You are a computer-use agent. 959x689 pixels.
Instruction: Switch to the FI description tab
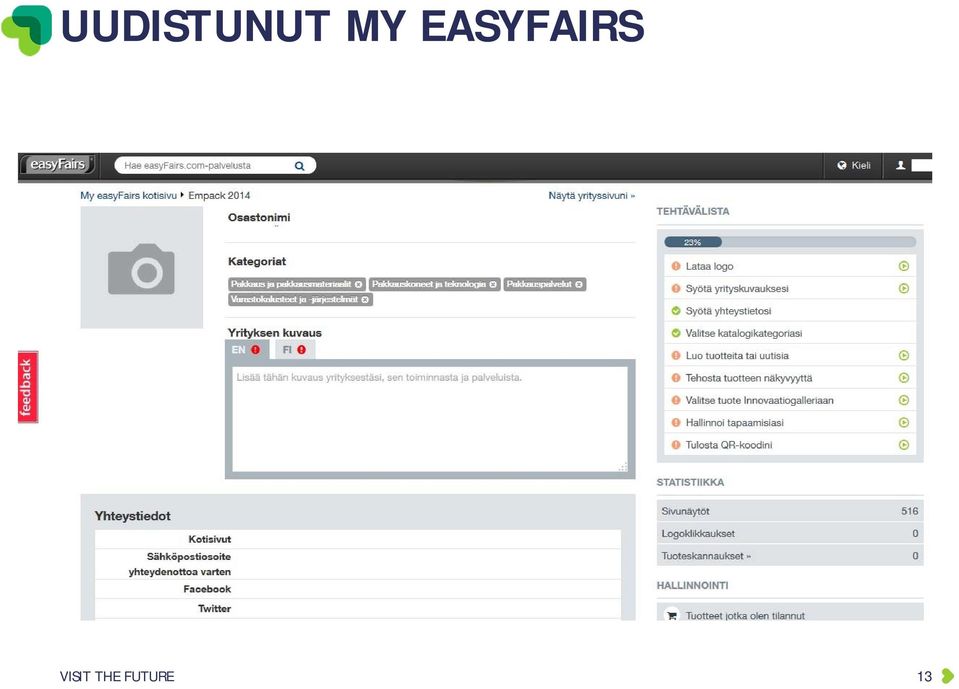coord(294,350)
